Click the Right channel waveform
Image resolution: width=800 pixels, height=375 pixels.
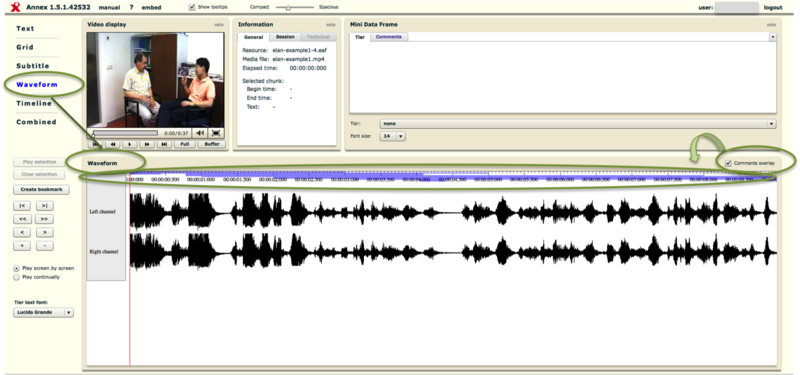[x=453, y=252]
